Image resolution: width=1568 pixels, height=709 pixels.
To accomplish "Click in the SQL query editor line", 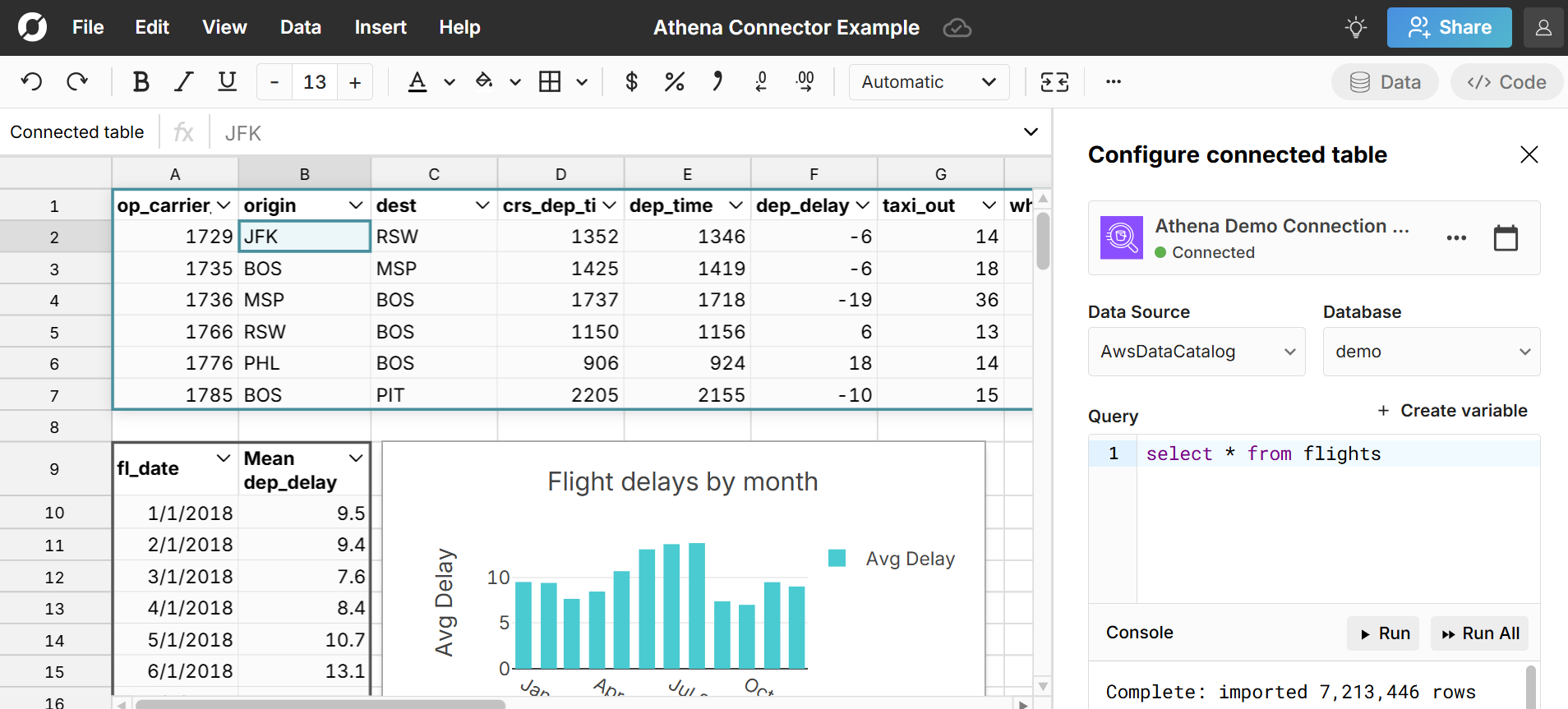I will [1331, 454].
